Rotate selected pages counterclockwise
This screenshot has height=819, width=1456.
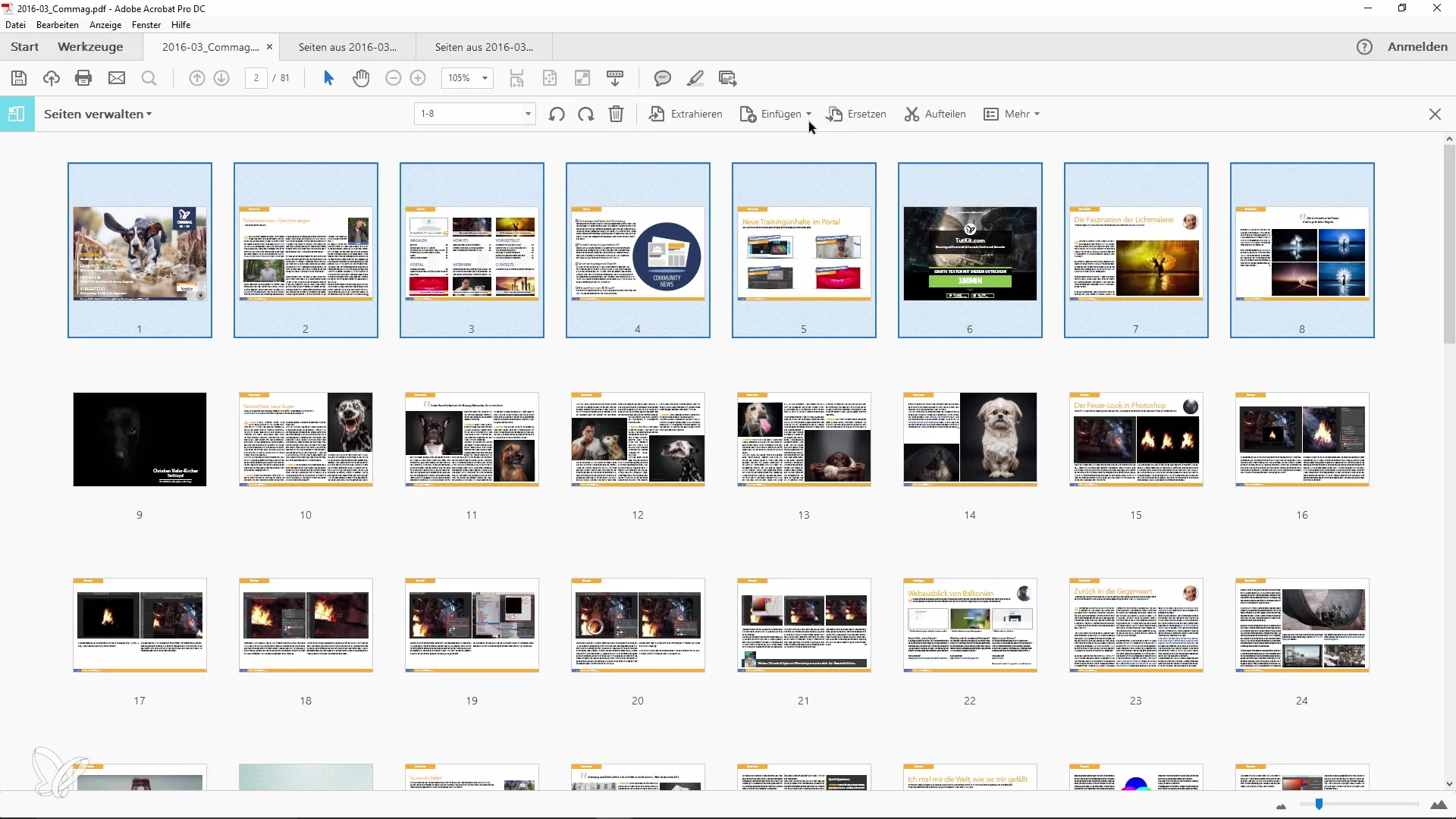coord(557,114)
